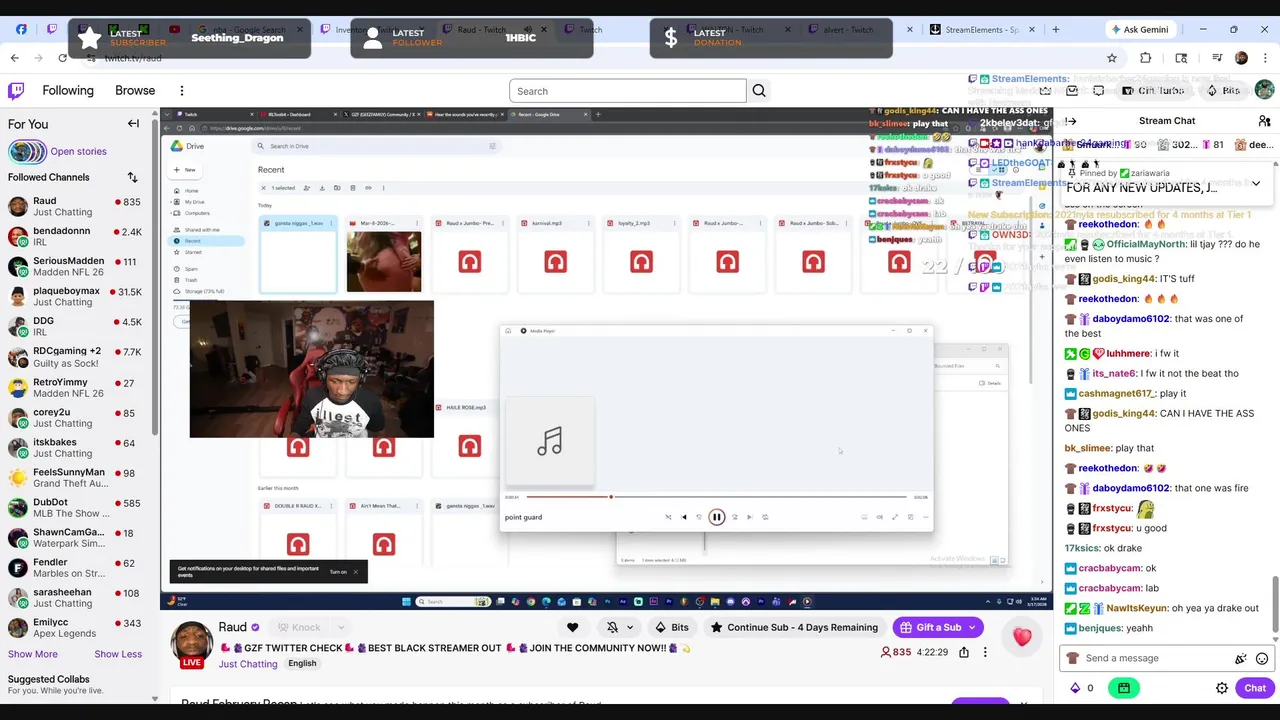This screenshot has width=1280, height=720.
Task: Click the search magnifier button
Action: click(759, 91)
